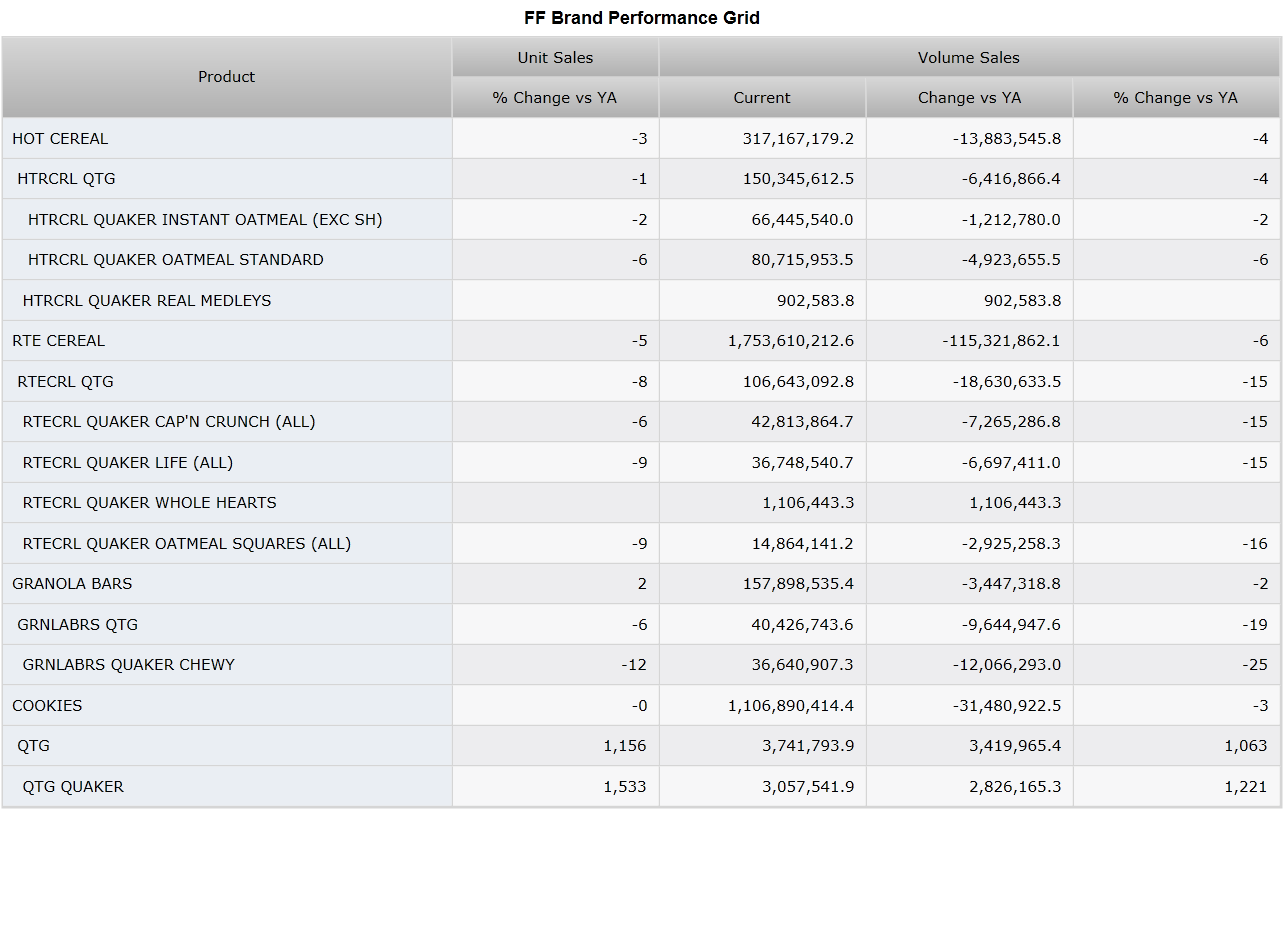
Task: Click the value 36,748,540.7
Action: (803, 463)
